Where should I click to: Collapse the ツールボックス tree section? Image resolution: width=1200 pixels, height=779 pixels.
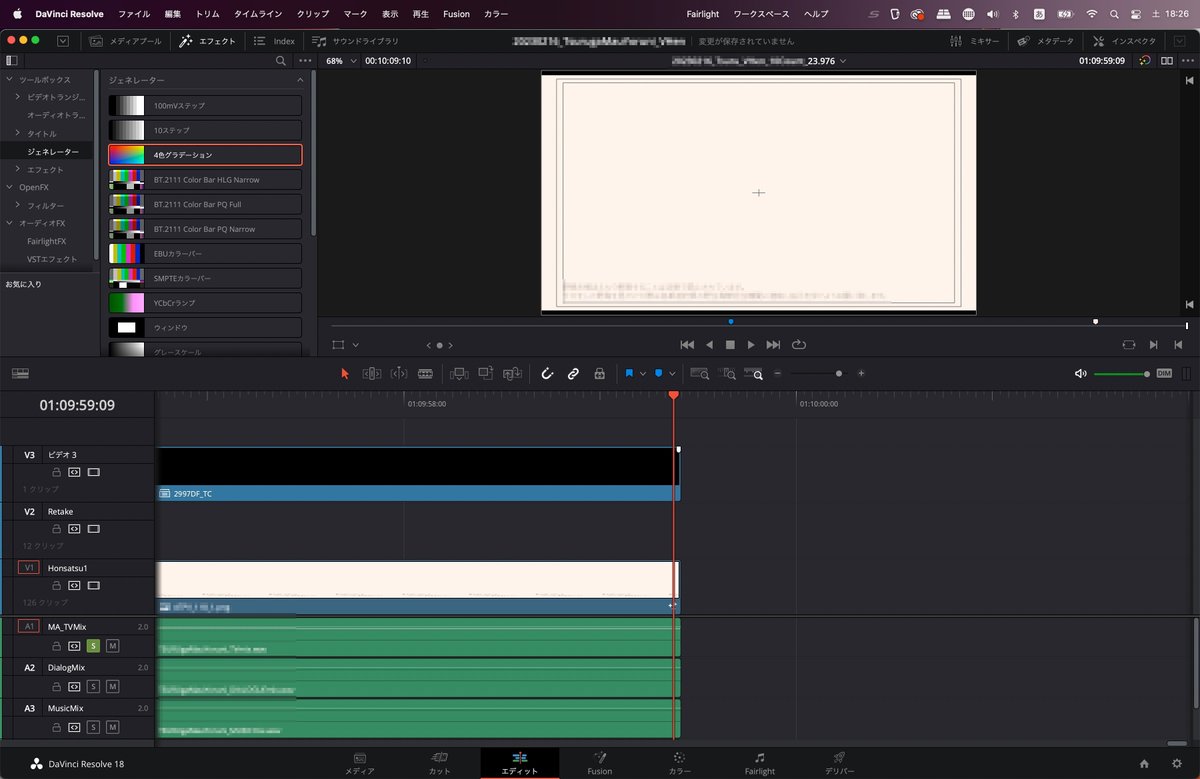10,79
